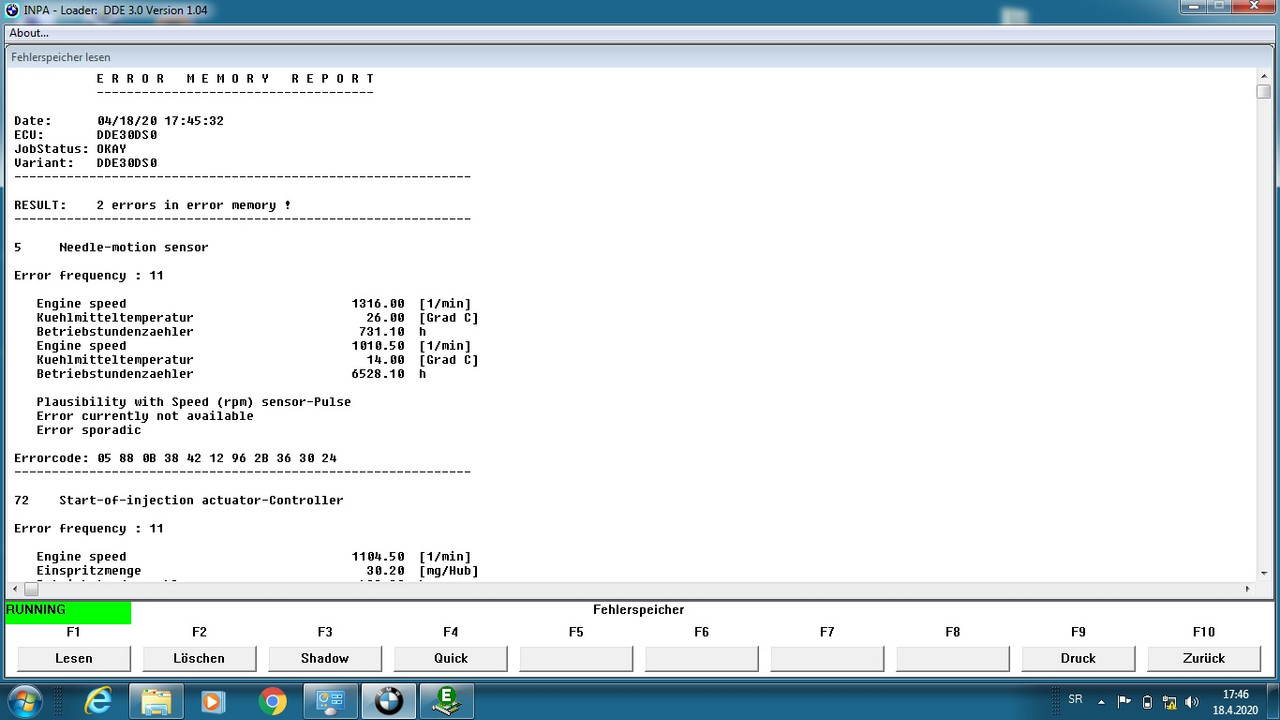Click the Betriebstundenzaehler value 6528.10
This screenshot has height=720, width=1280.
[x=378, y=373]
